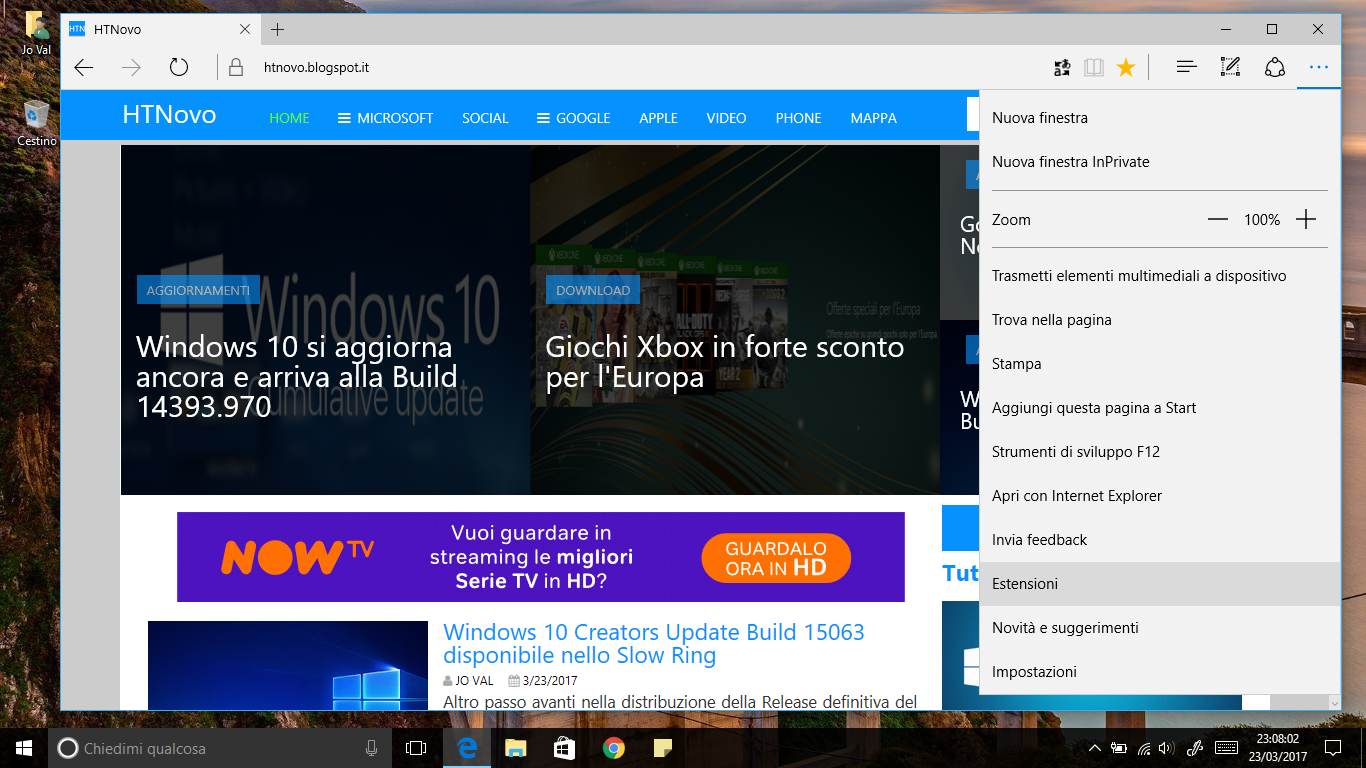Select Aggiungi questa pagina a Start

1160,408
